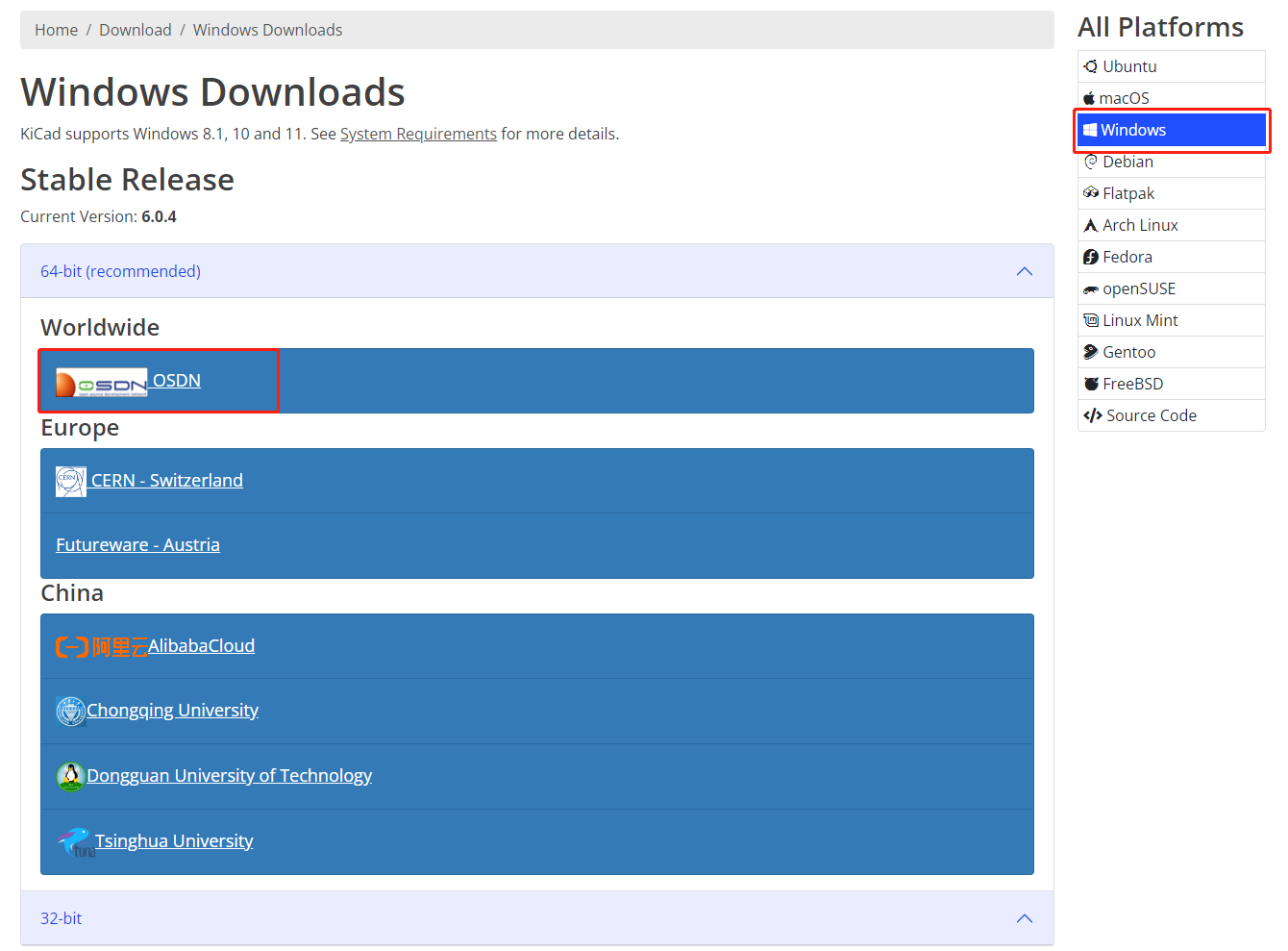Open the System Requirements link
Screen dimensions: 1288x951
[418, 134]
